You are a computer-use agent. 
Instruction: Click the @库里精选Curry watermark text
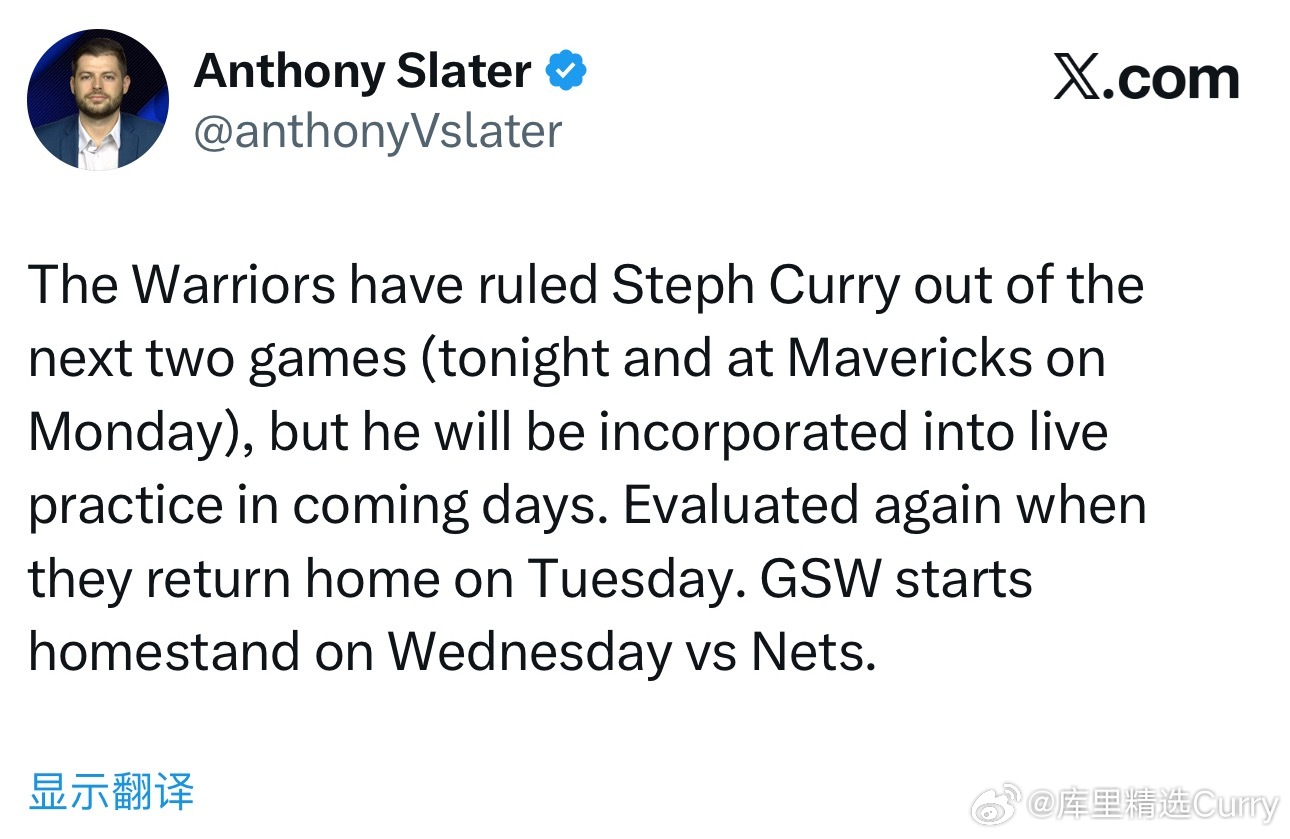pyautogui.click(x=1153, y=804)
